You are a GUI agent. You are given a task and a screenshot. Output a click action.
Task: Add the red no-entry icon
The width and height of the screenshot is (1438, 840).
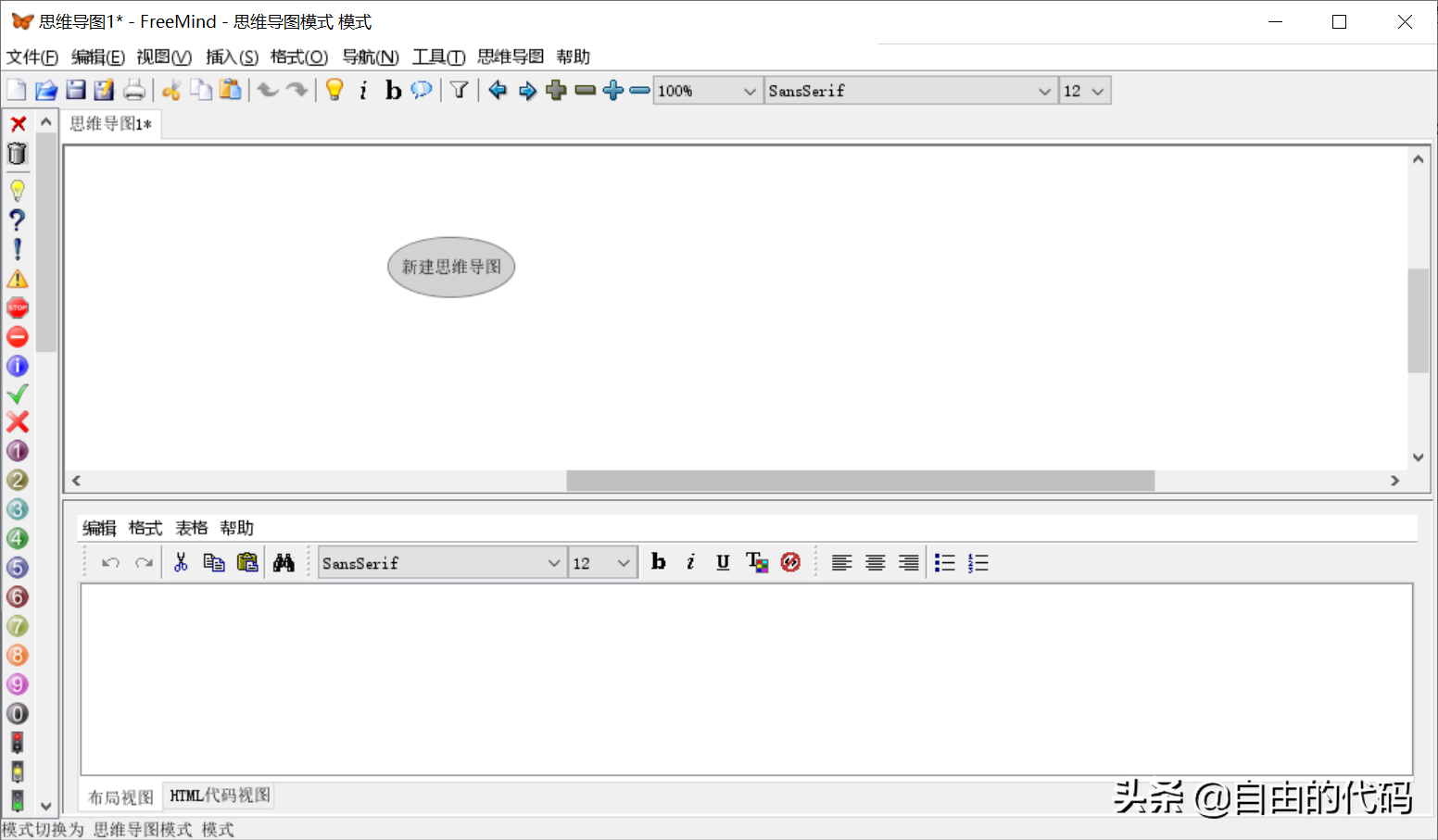[x=18, y=337]
